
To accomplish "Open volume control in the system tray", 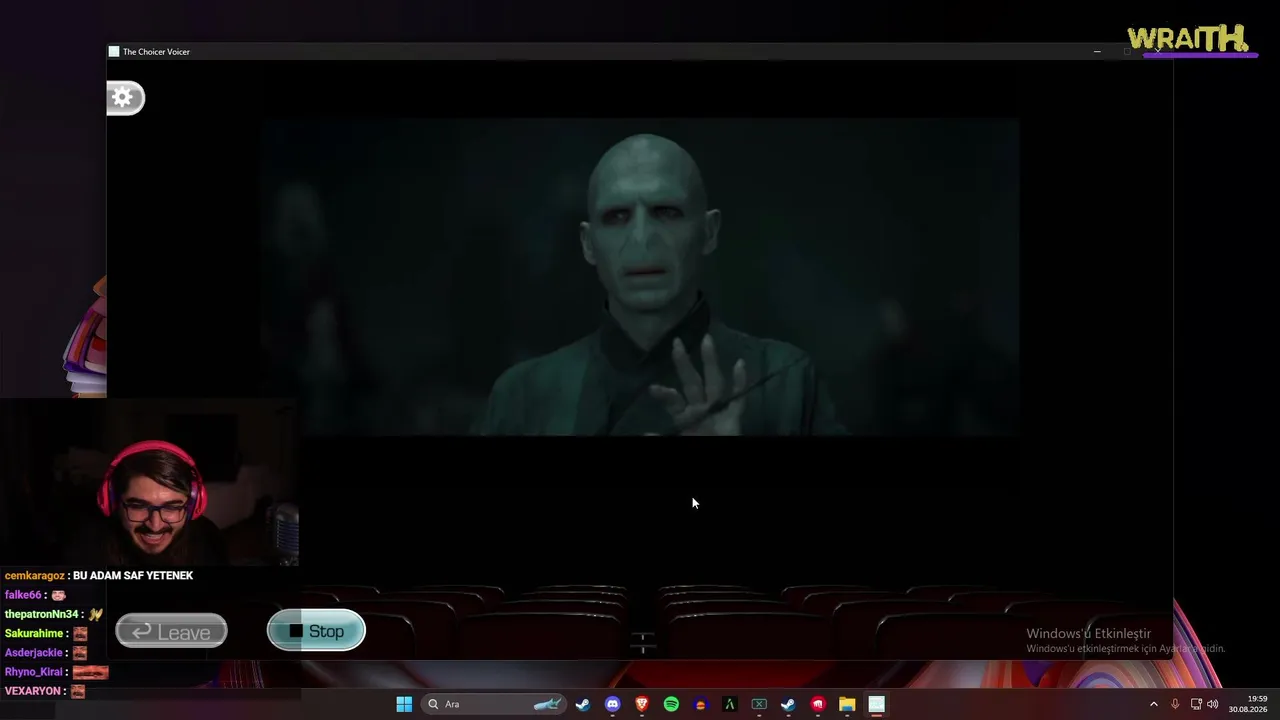I will pyautogui.click(x=1213, y=704).
